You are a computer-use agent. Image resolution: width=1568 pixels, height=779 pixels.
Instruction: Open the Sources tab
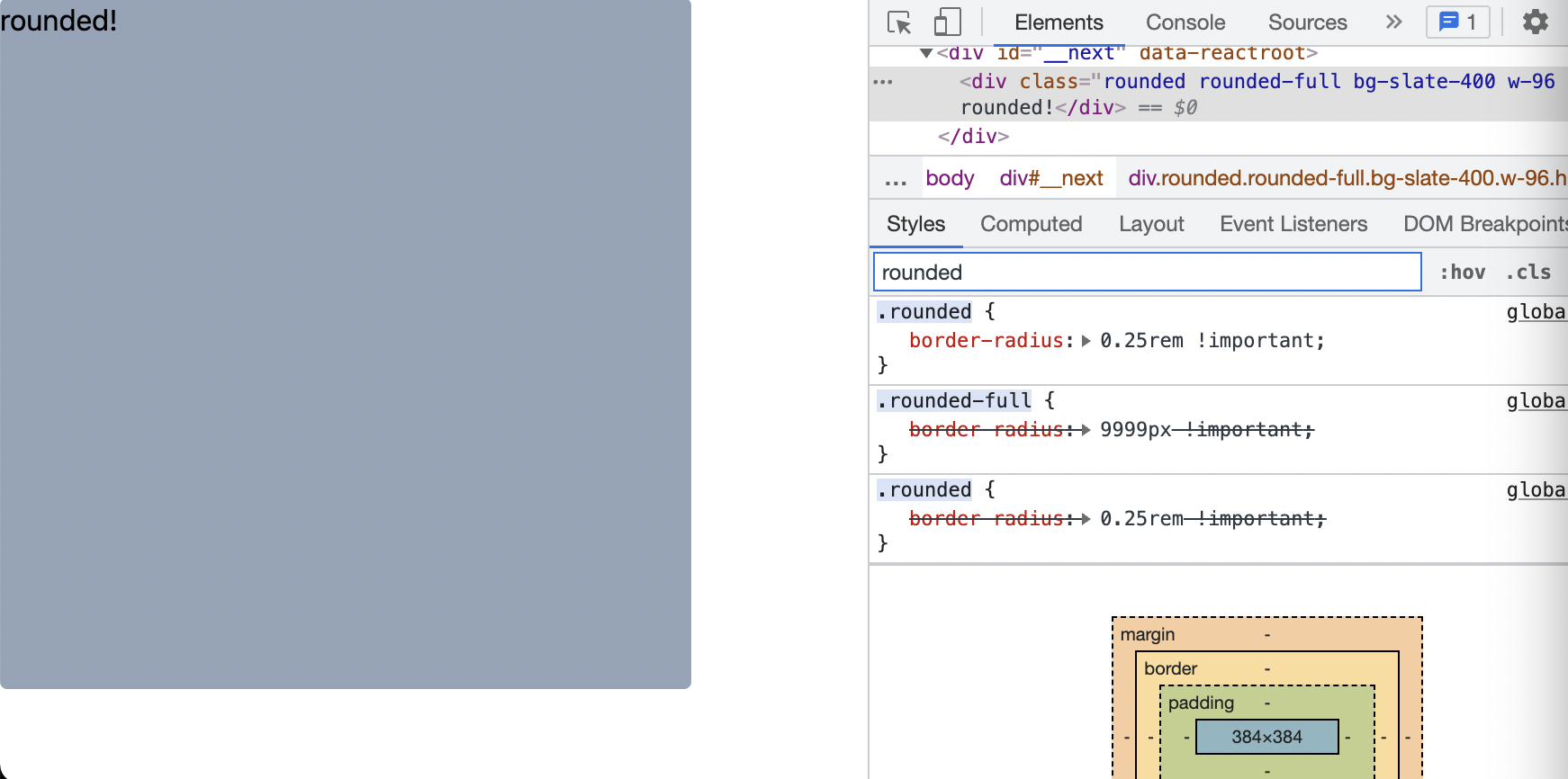click(x=1307, y=22)
